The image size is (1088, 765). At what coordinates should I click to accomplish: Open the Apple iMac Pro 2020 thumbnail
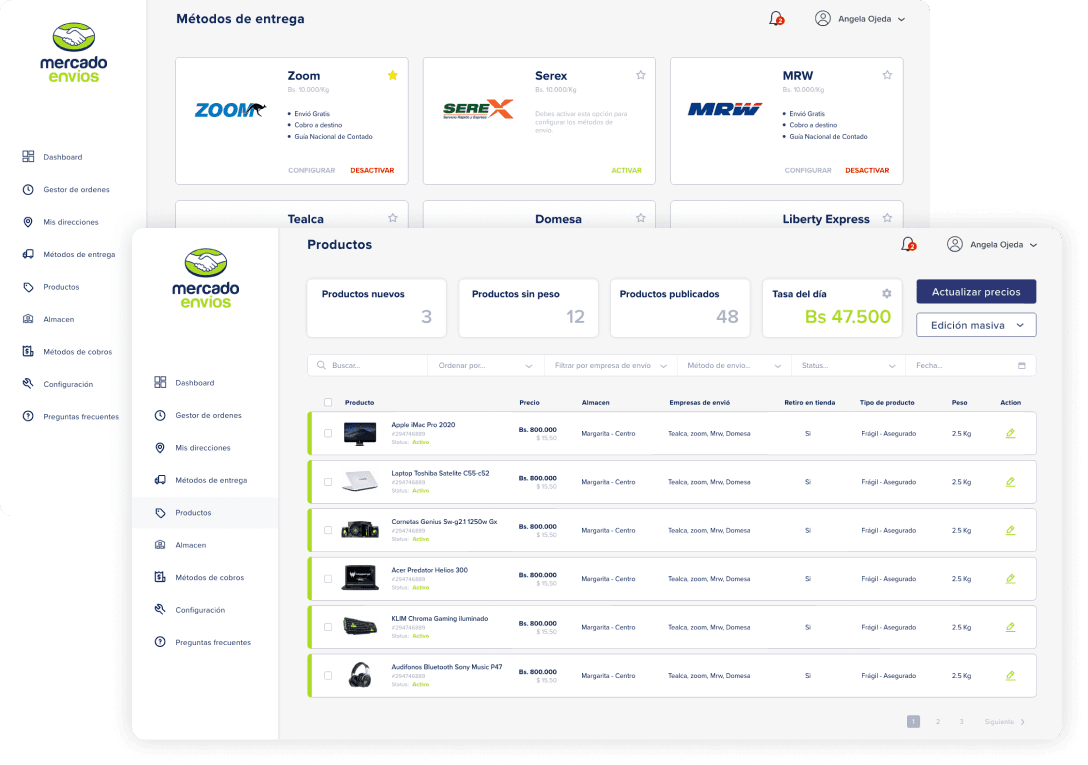359,433
